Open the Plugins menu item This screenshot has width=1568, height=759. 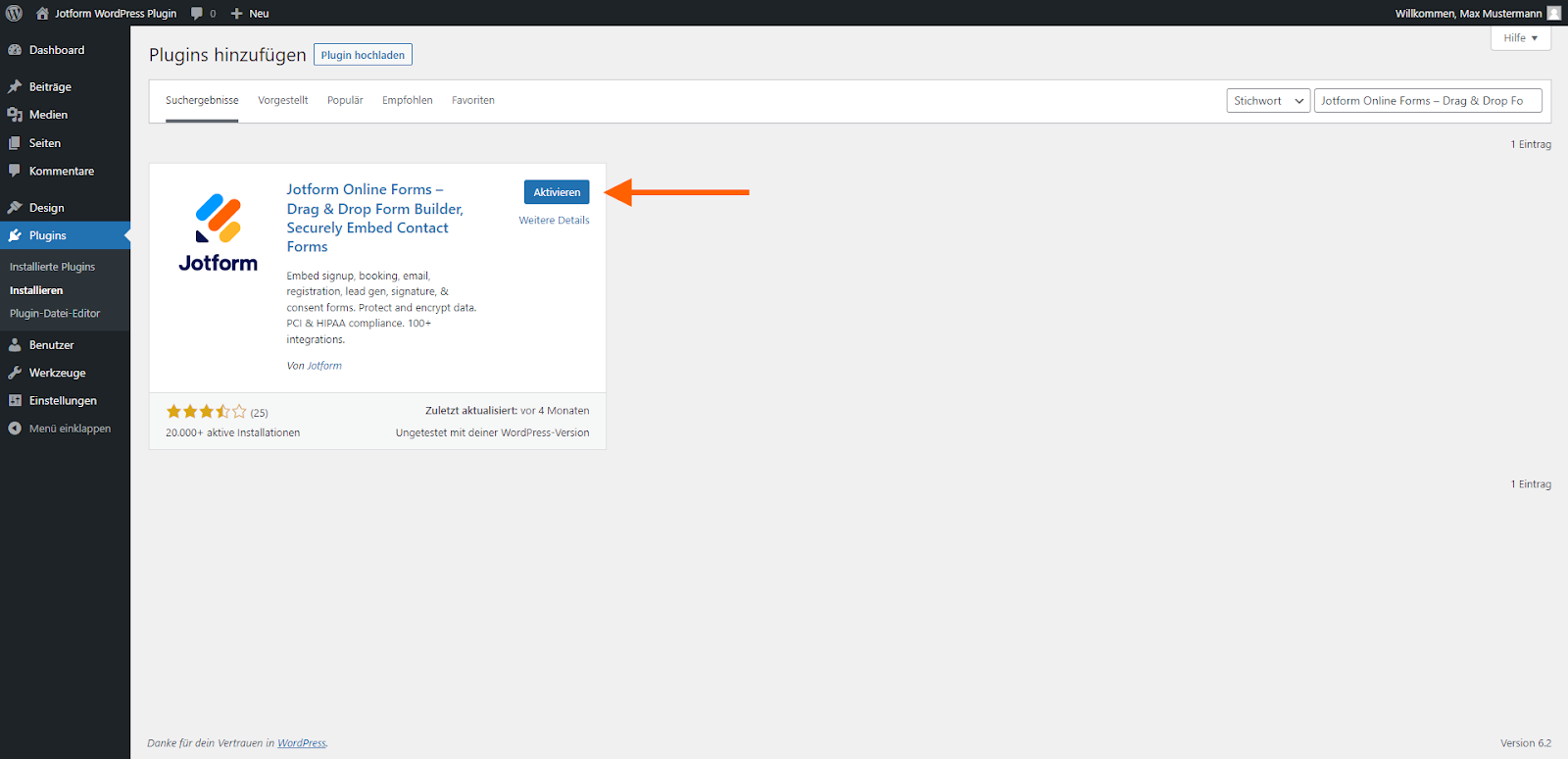65,235
